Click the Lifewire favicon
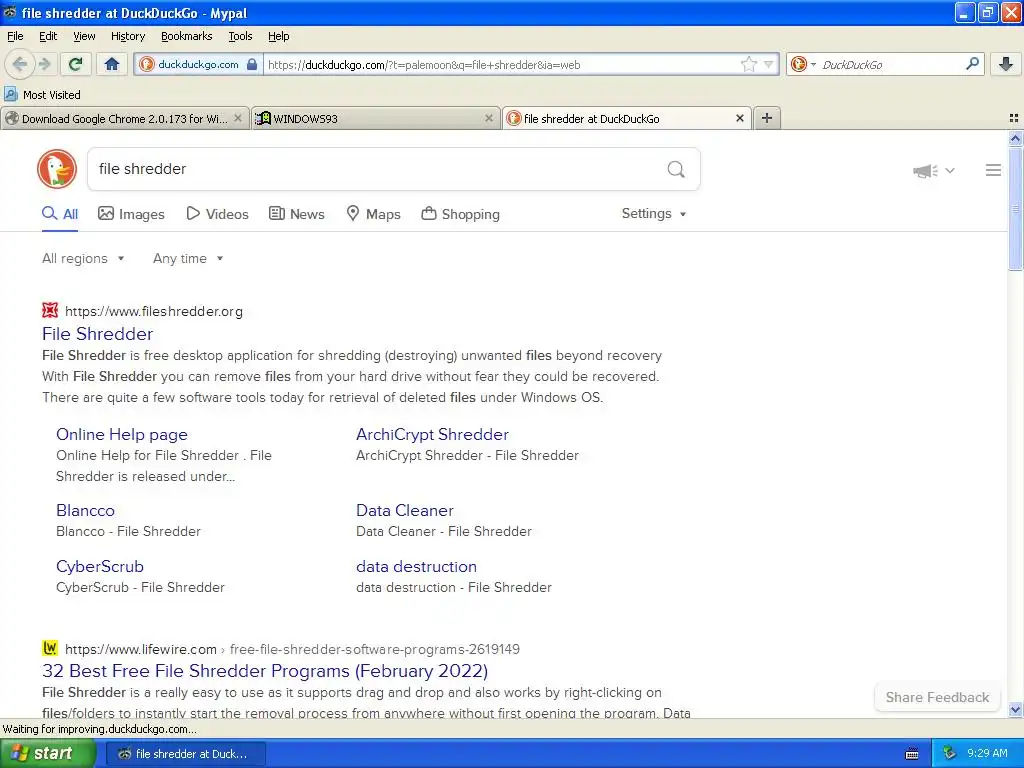Image resolution: width=1024 pixels, height=768 pixels. point(50,648)
